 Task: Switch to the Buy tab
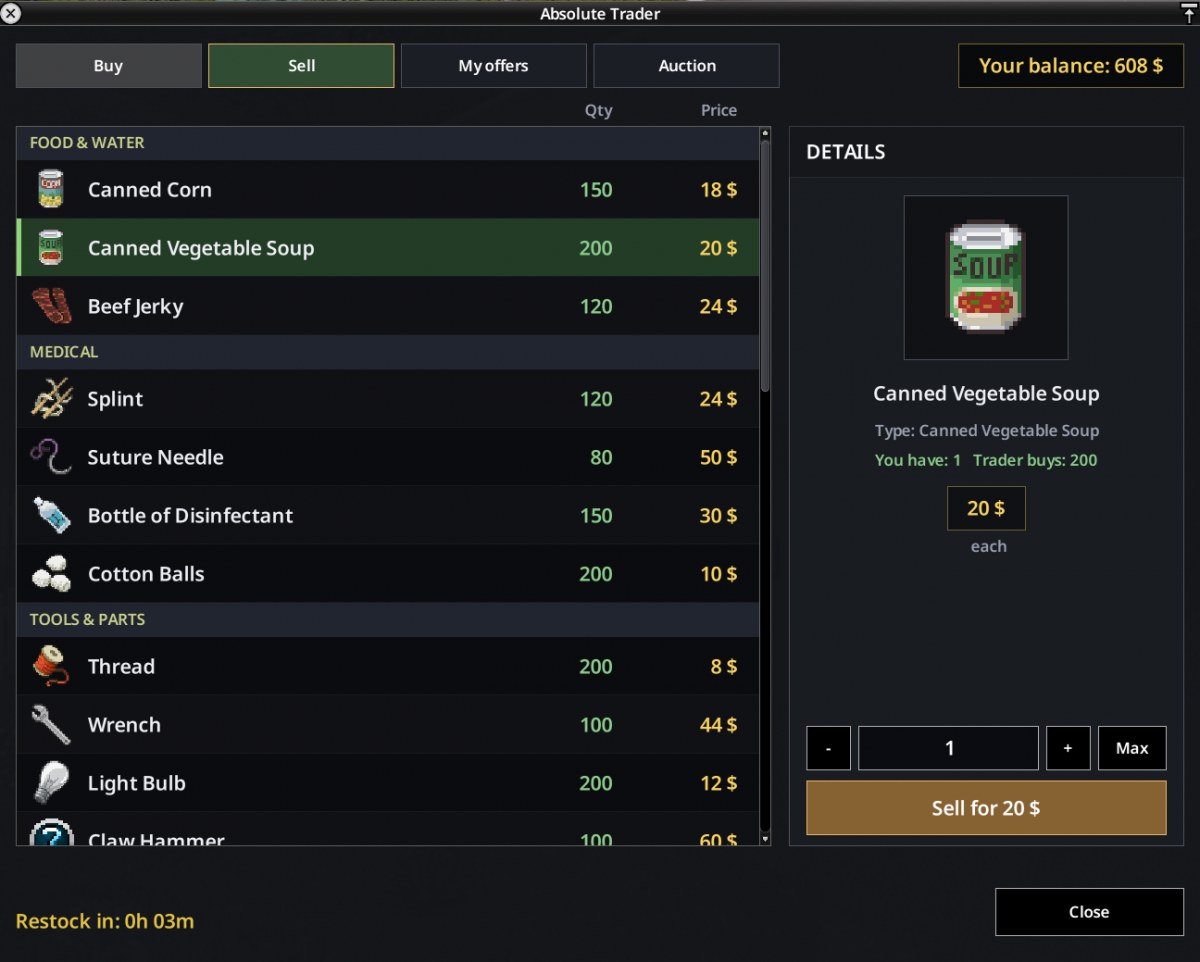108,66
